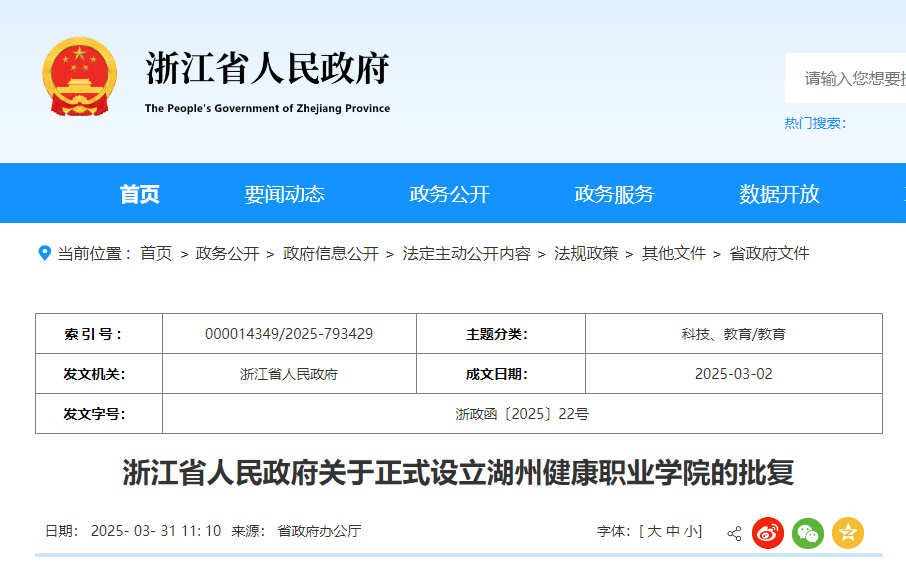Click index number 000014349/2025-793429

289,334
